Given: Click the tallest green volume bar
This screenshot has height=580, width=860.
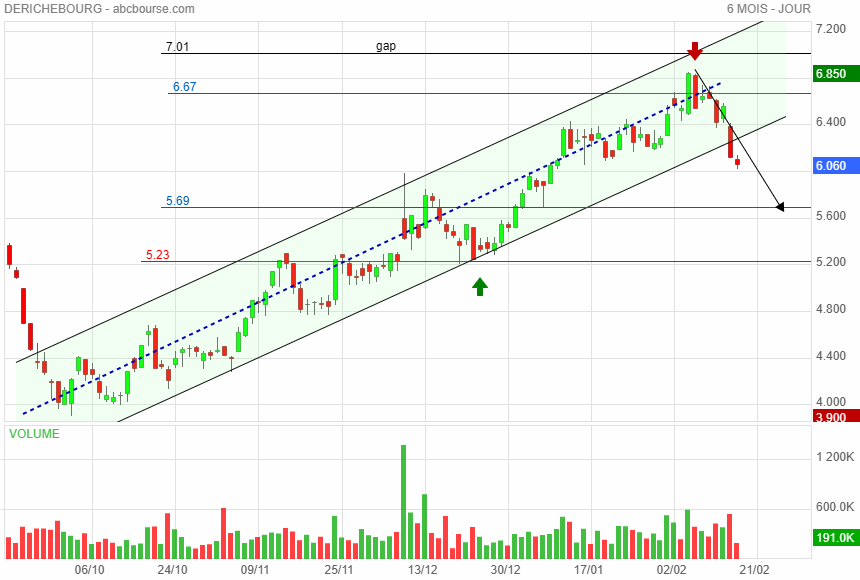Looking at the screenshot, I should (x=404, y=502).
